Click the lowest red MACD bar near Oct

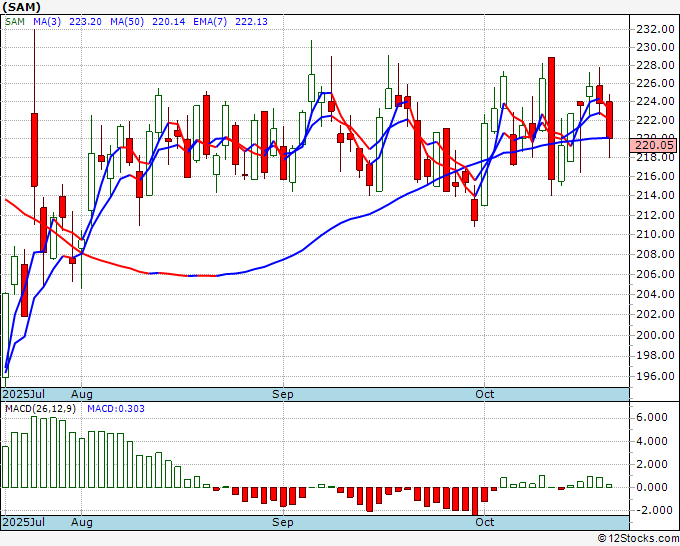pyautogui.click(x=475, y=502)
